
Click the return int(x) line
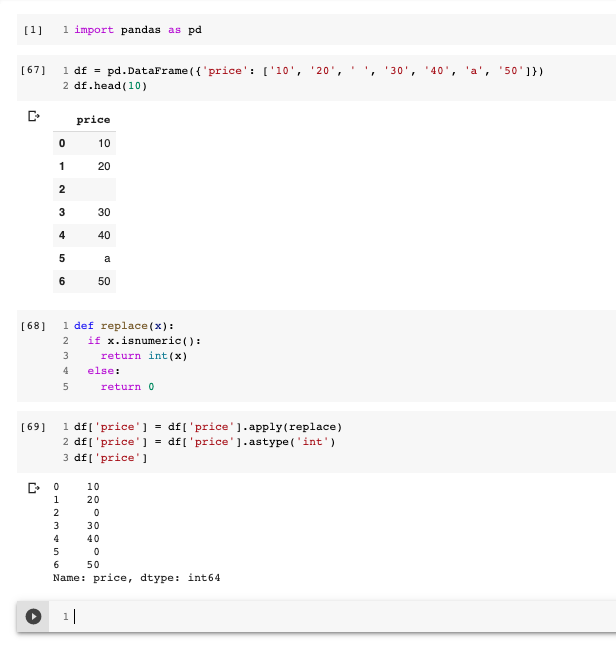[x=144, y=356]
